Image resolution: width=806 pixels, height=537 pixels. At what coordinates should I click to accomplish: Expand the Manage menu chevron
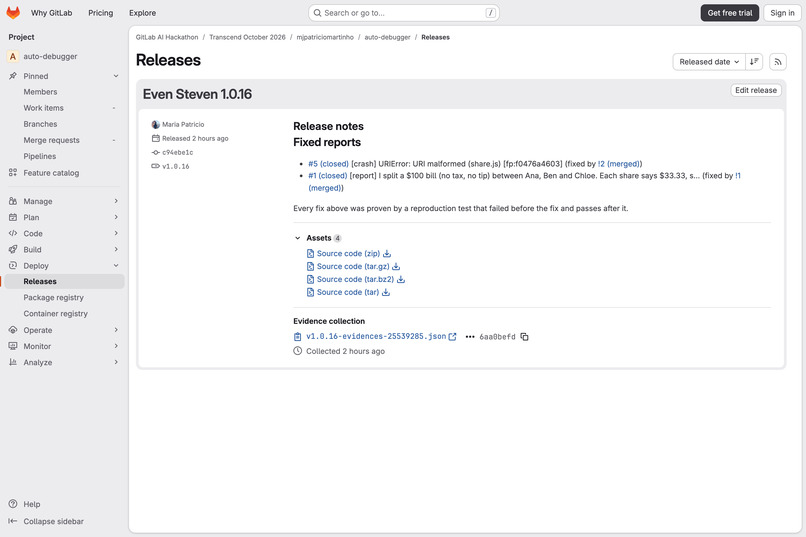116,201
